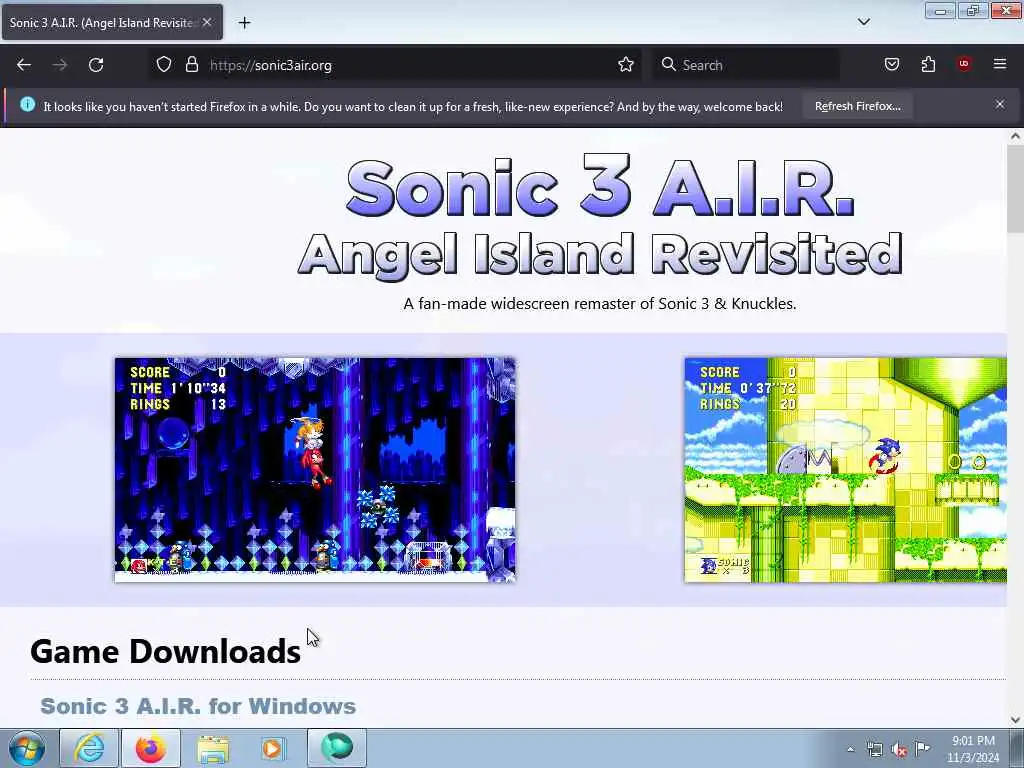The height and width of the screenshot is (768, 1024).
Task: Click the Game Downloads heading
Action: [x=165, y=652]
